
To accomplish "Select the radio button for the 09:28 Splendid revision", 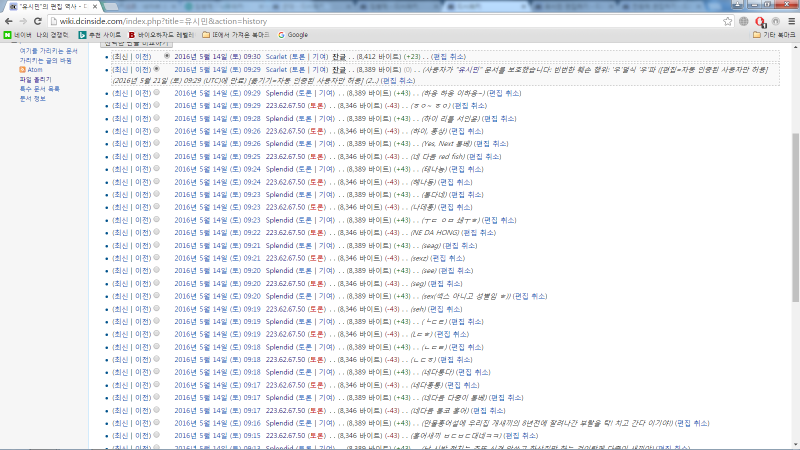I will [x=157, y=118].
